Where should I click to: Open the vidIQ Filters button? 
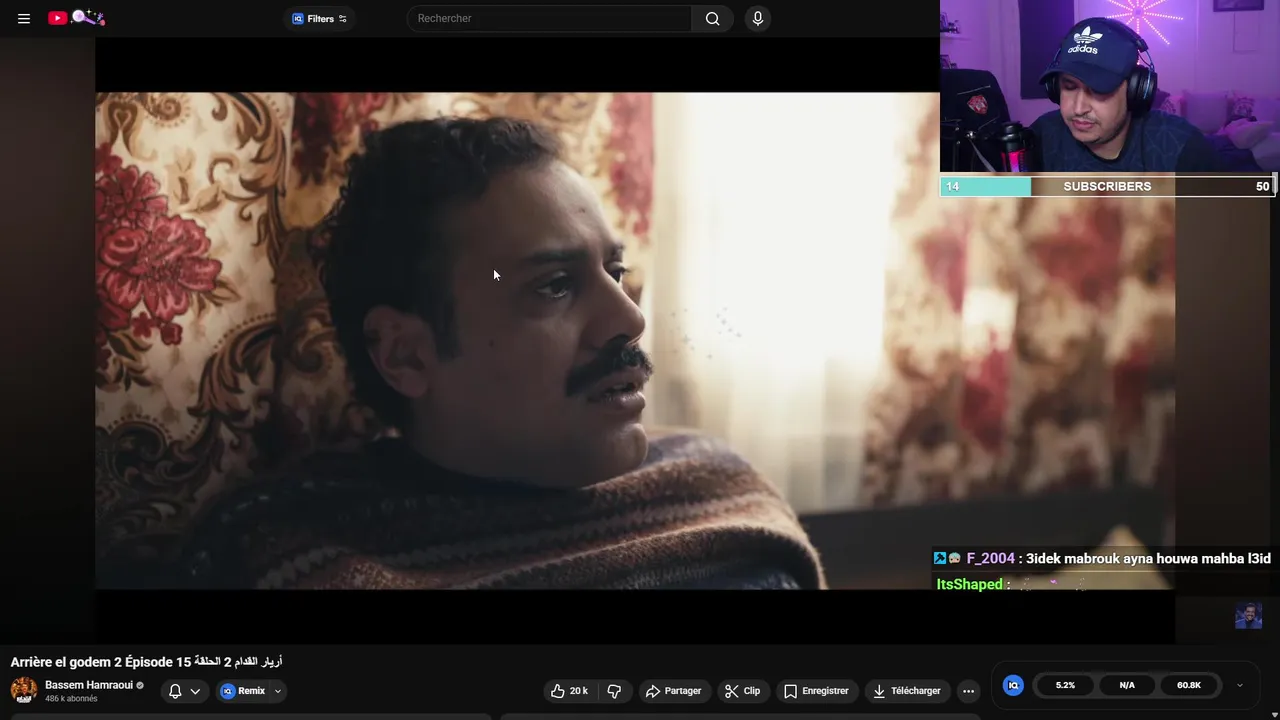(x=319, y=18)
